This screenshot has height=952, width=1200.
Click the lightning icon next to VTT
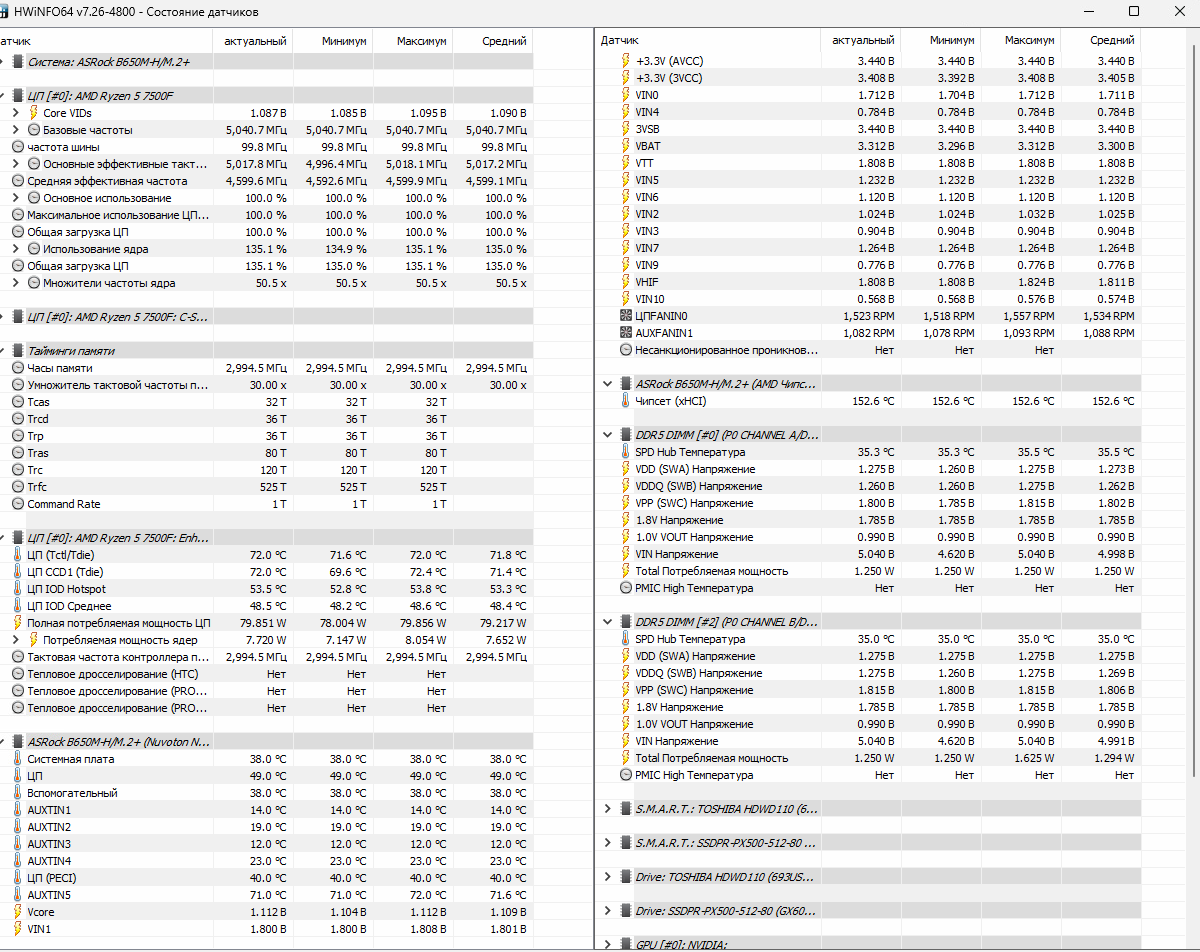coord(626,163)
